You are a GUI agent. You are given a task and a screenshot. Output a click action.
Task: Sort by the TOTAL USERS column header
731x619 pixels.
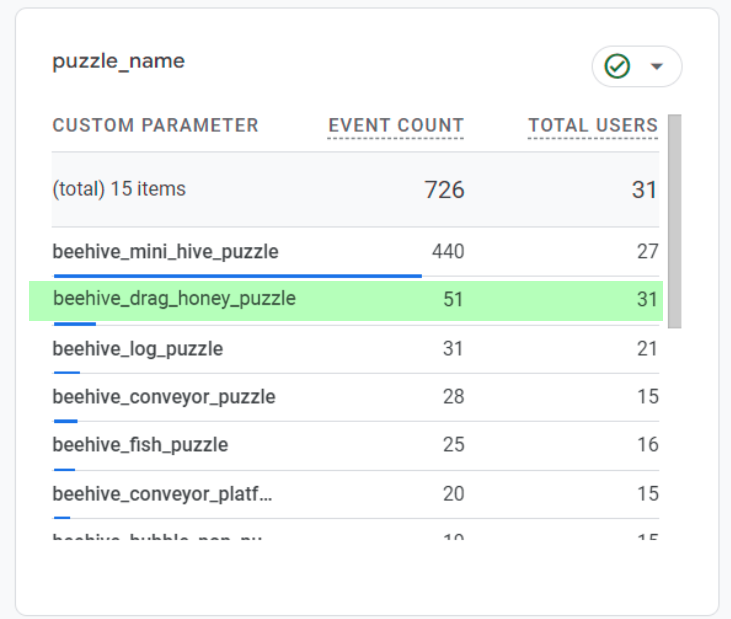pos(593,125)
